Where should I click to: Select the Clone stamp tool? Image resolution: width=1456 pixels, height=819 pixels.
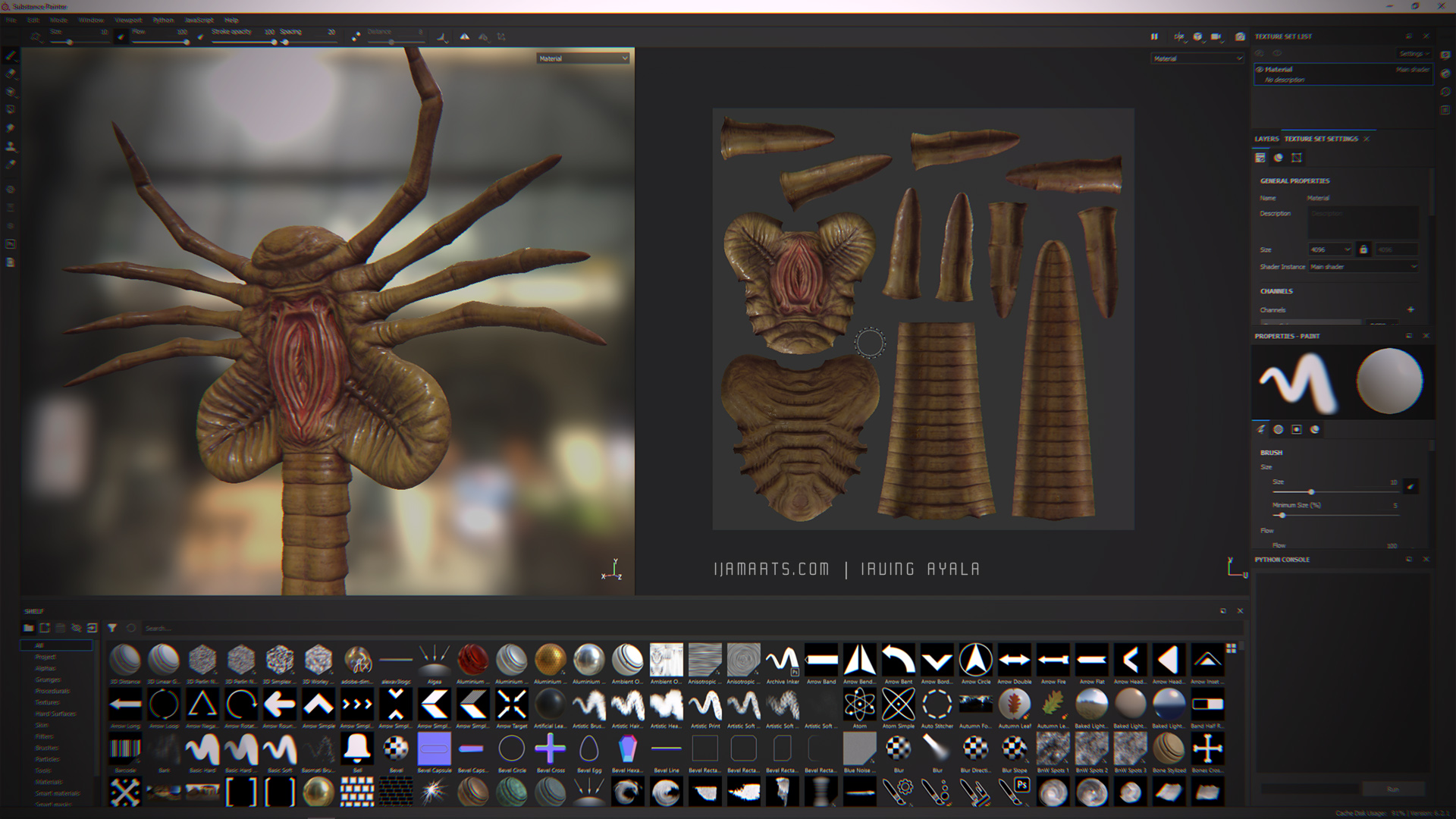(x=11, y=146)
